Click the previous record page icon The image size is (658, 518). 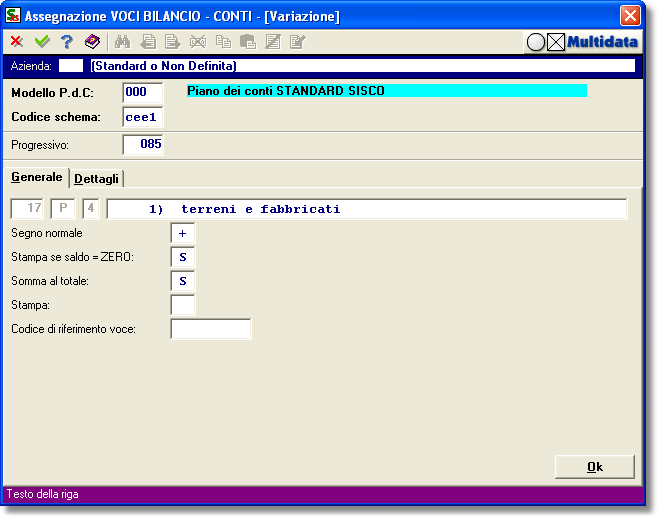148,42
